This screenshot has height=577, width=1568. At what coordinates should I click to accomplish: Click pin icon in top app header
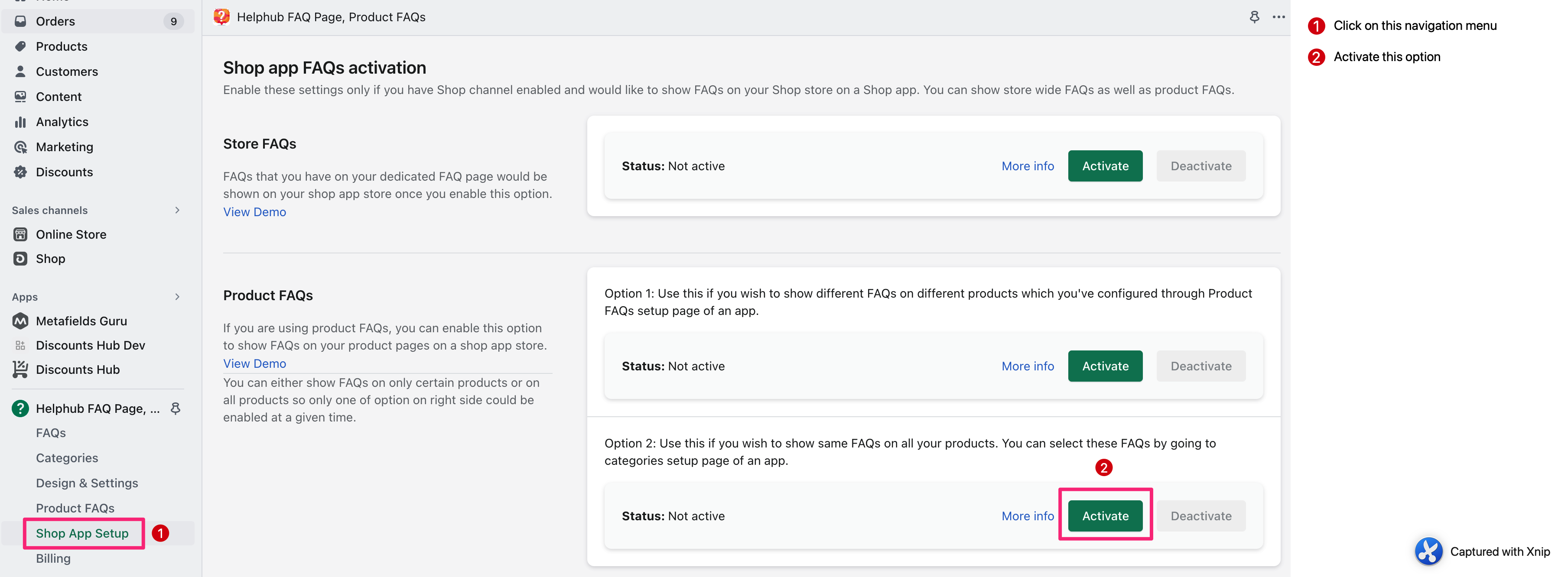[x=1254, y=17]
